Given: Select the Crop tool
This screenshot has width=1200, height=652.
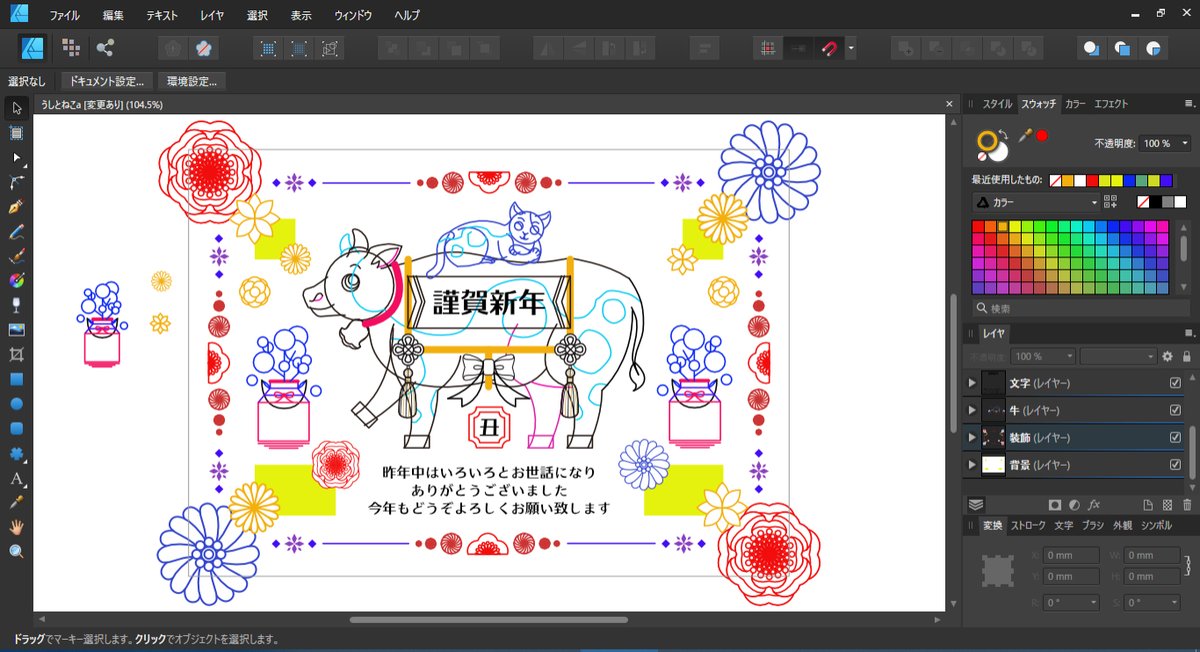Looking at the screenshot, I should (x=16, y=354).
